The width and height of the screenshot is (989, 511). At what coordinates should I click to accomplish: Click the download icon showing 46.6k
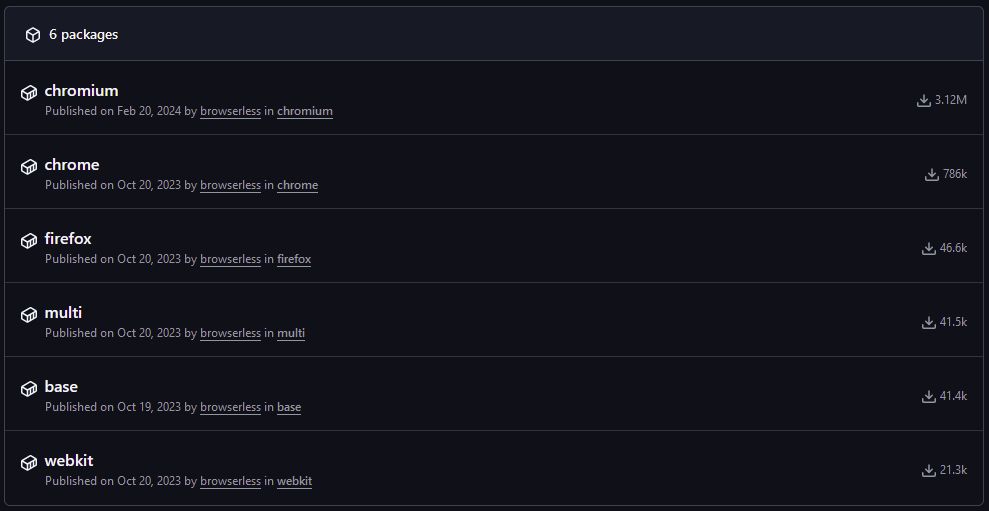(928, 249)
